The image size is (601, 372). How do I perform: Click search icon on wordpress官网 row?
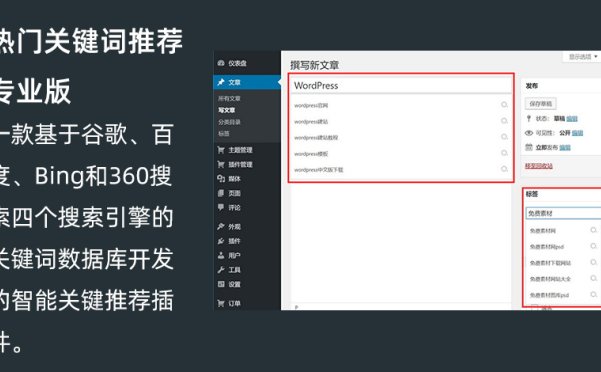[504, 105]
